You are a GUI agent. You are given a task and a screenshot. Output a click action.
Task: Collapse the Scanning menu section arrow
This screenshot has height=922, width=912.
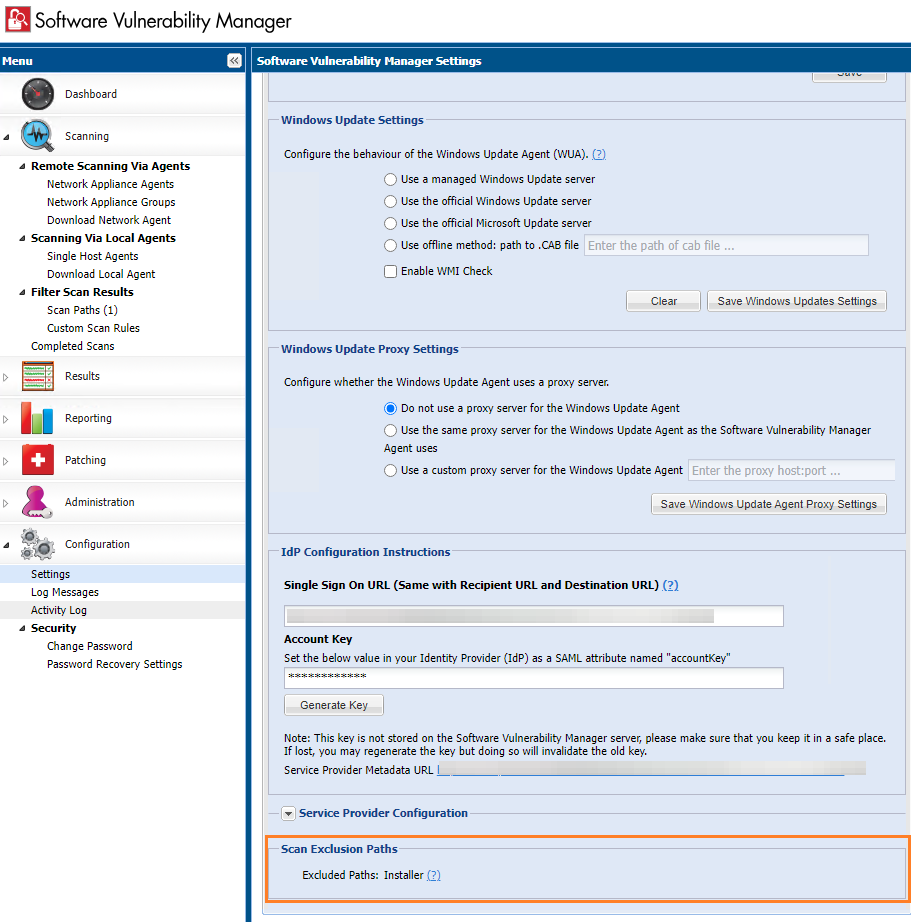point(6,137)
